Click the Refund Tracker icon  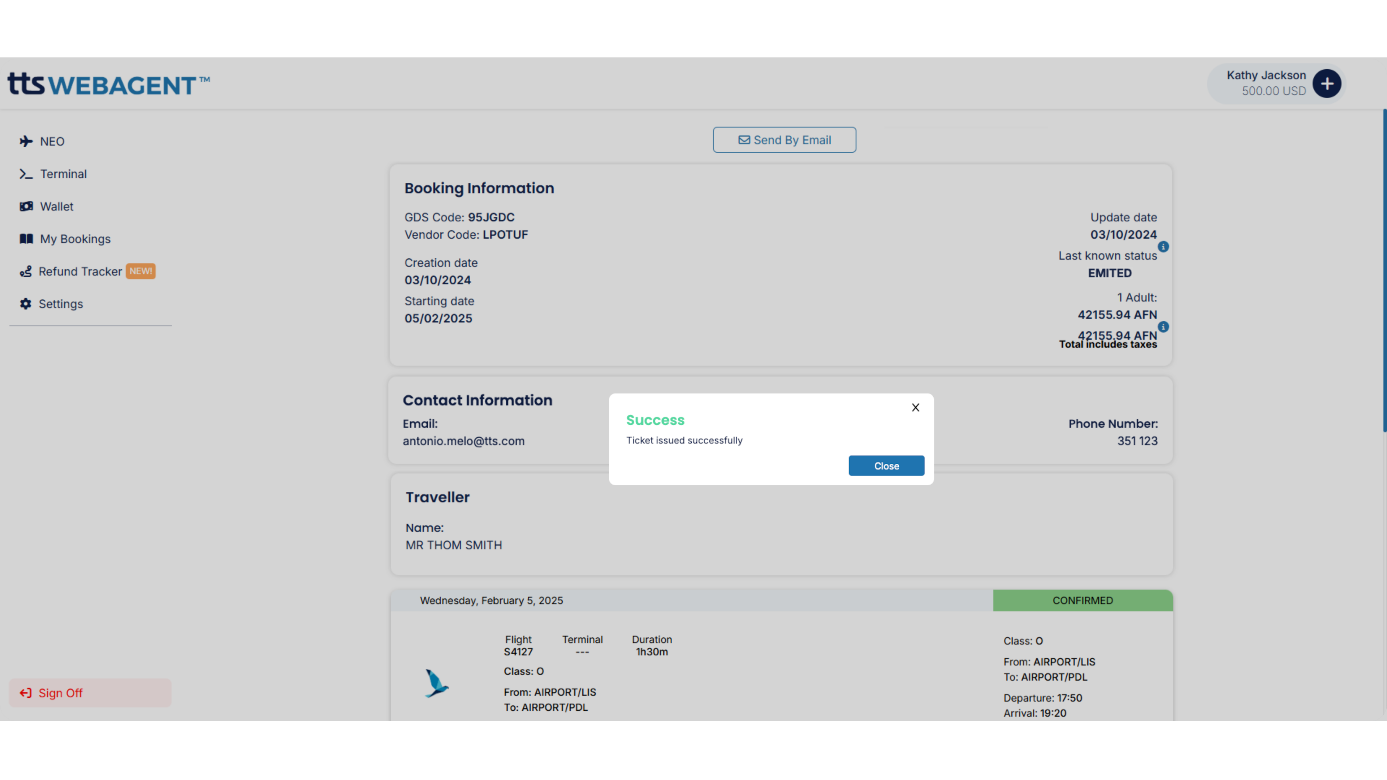coord(26,271)
